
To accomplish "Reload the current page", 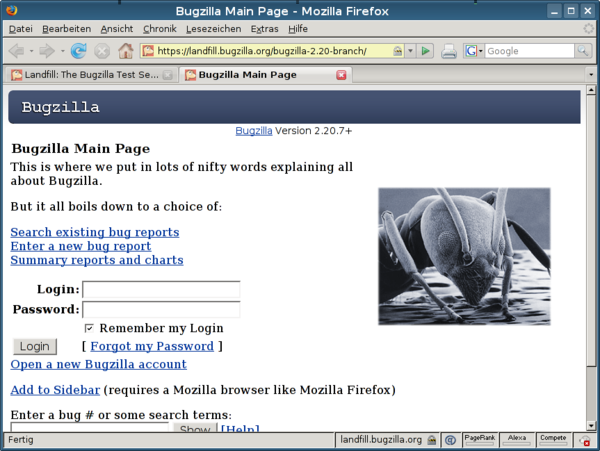I will [78, 51].
